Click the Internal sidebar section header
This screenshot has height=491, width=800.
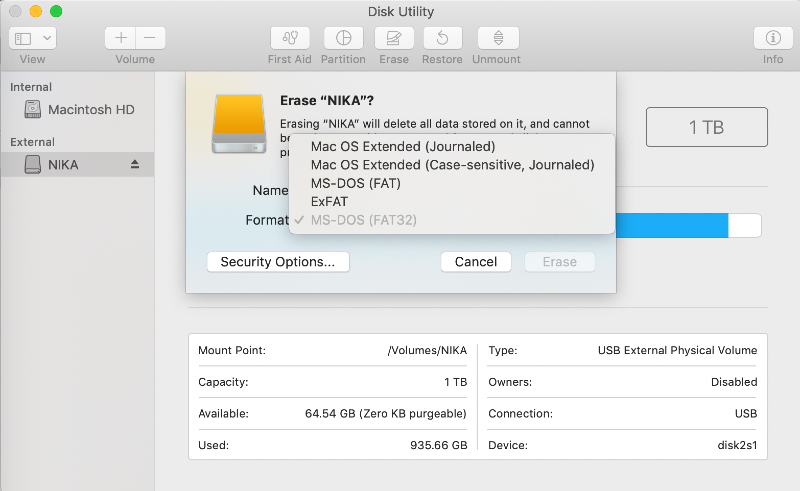(31, 87)
